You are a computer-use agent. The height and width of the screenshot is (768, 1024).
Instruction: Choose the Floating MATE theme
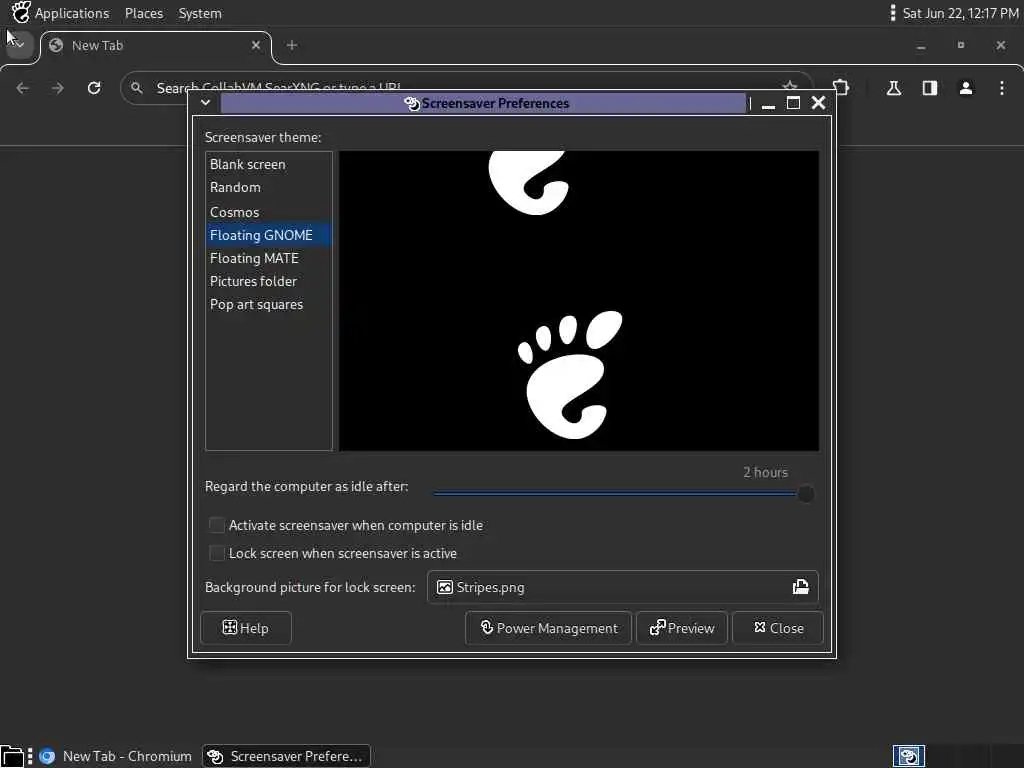click(x=268, y=258)
